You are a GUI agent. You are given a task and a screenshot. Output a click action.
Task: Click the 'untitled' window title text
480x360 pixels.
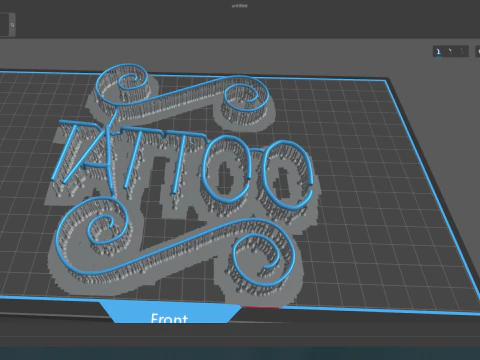240,6
